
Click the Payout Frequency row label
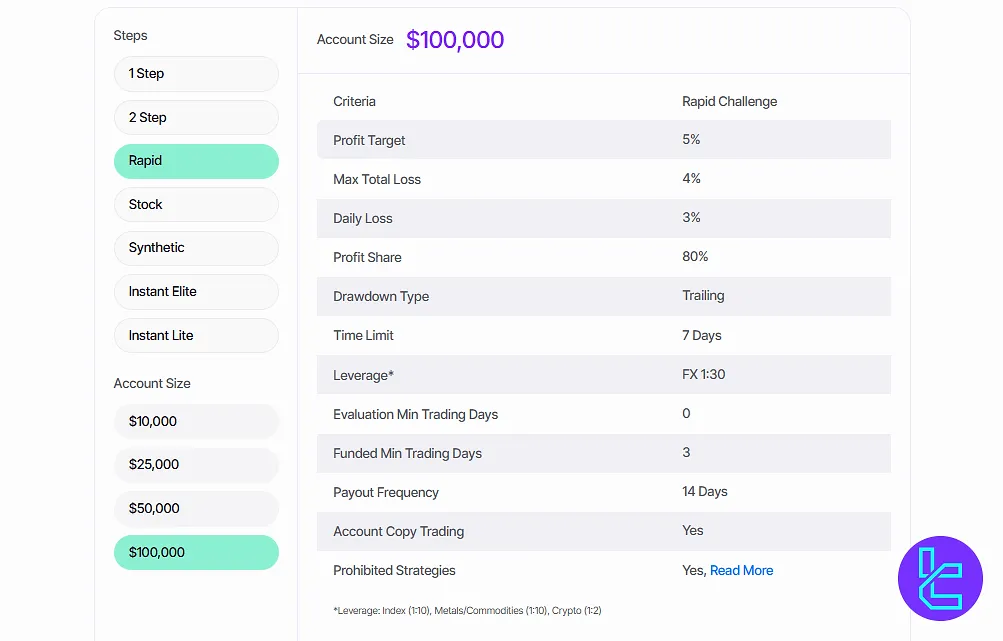click(386, 492)
